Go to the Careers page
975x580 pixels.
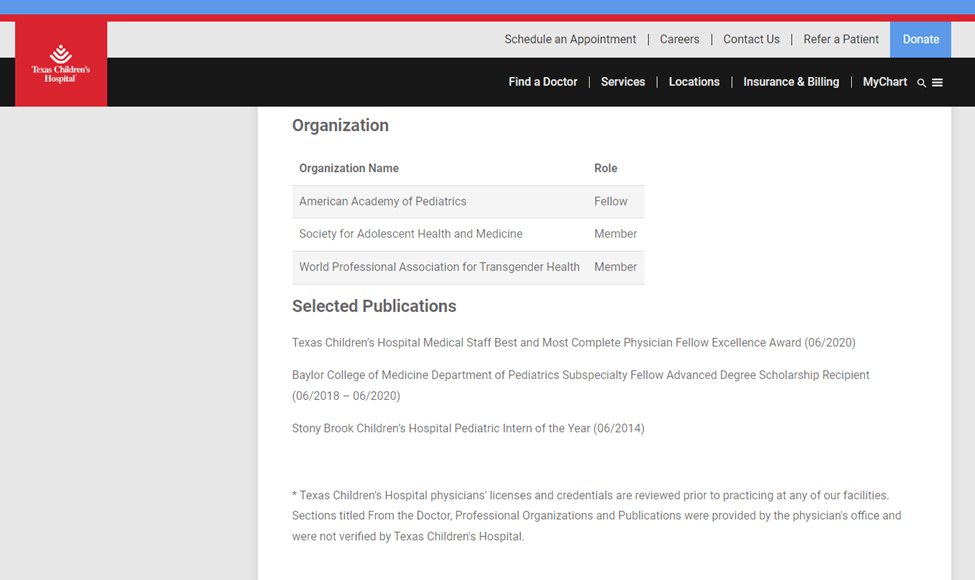click(x=679, y=40)
